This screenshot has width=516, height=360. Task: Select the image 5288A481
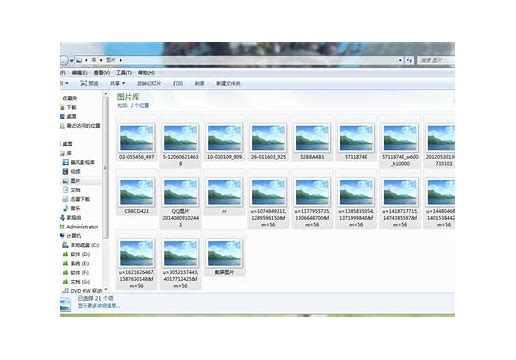(x=312, y=138)
